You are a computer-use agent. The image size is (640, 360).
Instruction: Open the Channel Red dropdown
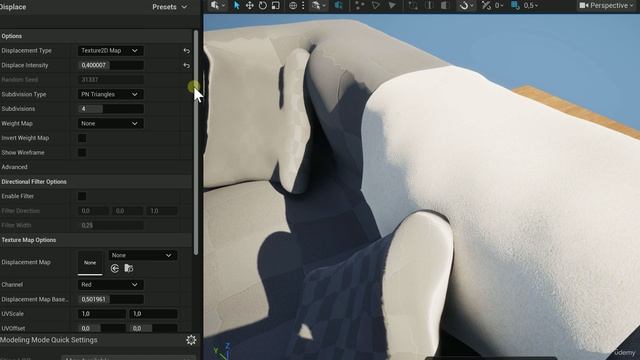click(x=111, y=284)
